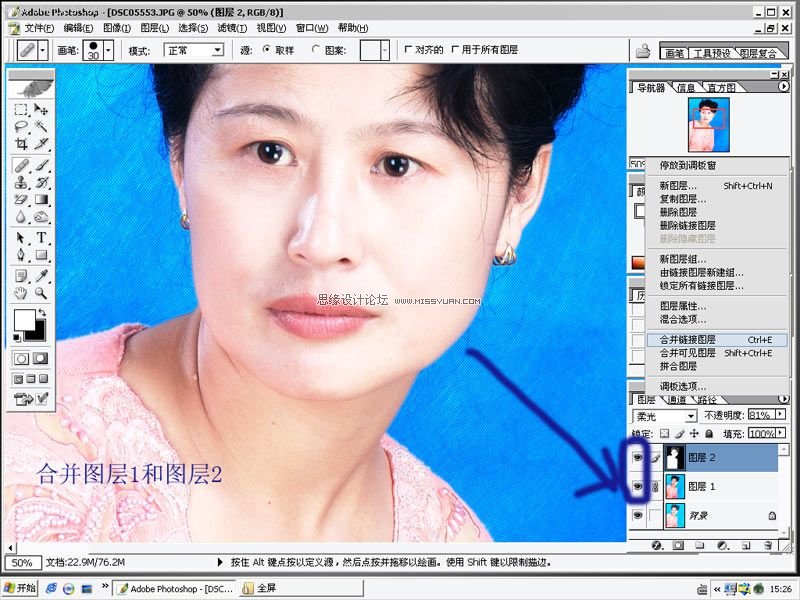
Task: Switch to the 直方图 tab
Action: [721, 88]
